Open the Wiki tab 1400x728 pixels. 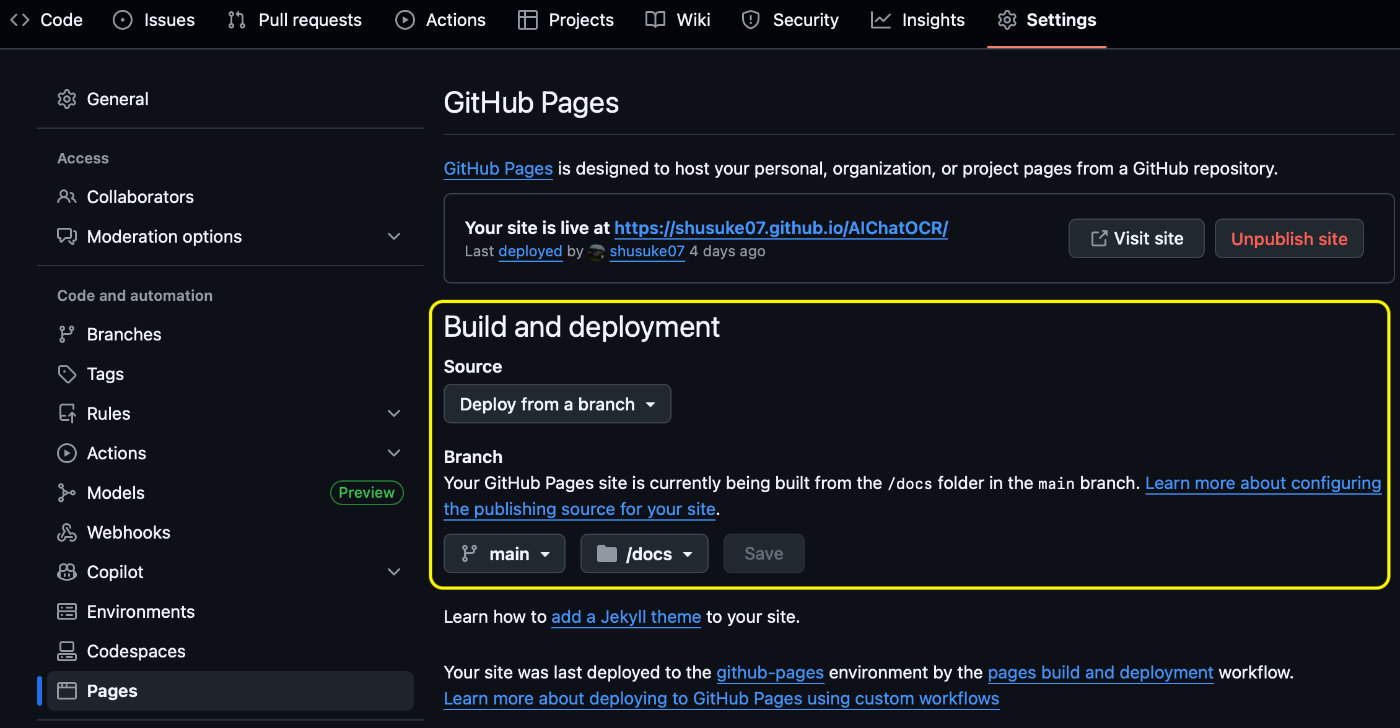(678, 20)
